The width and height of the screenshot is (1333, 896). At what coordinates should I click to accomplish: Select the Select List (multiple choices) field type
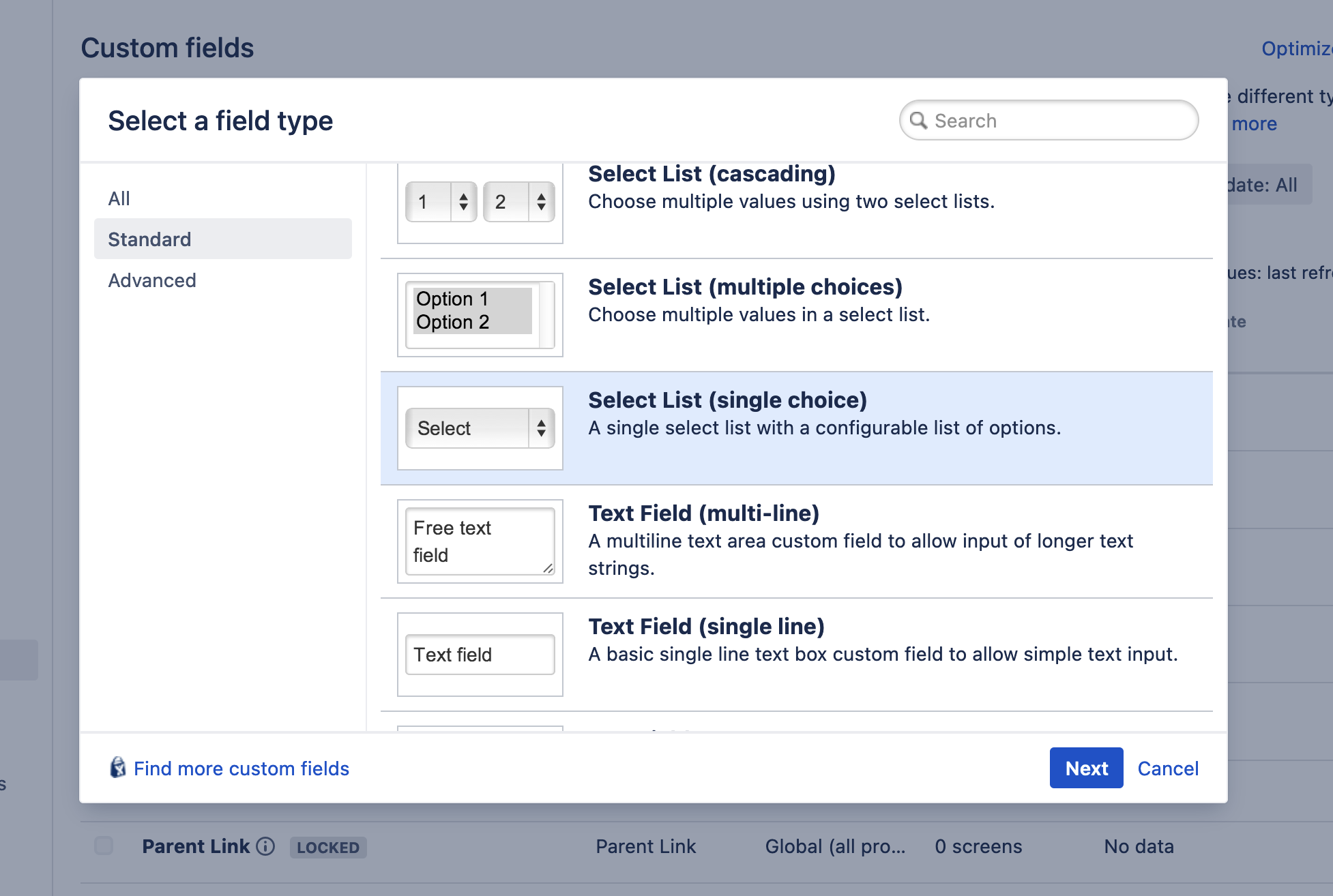click(796, 314)
